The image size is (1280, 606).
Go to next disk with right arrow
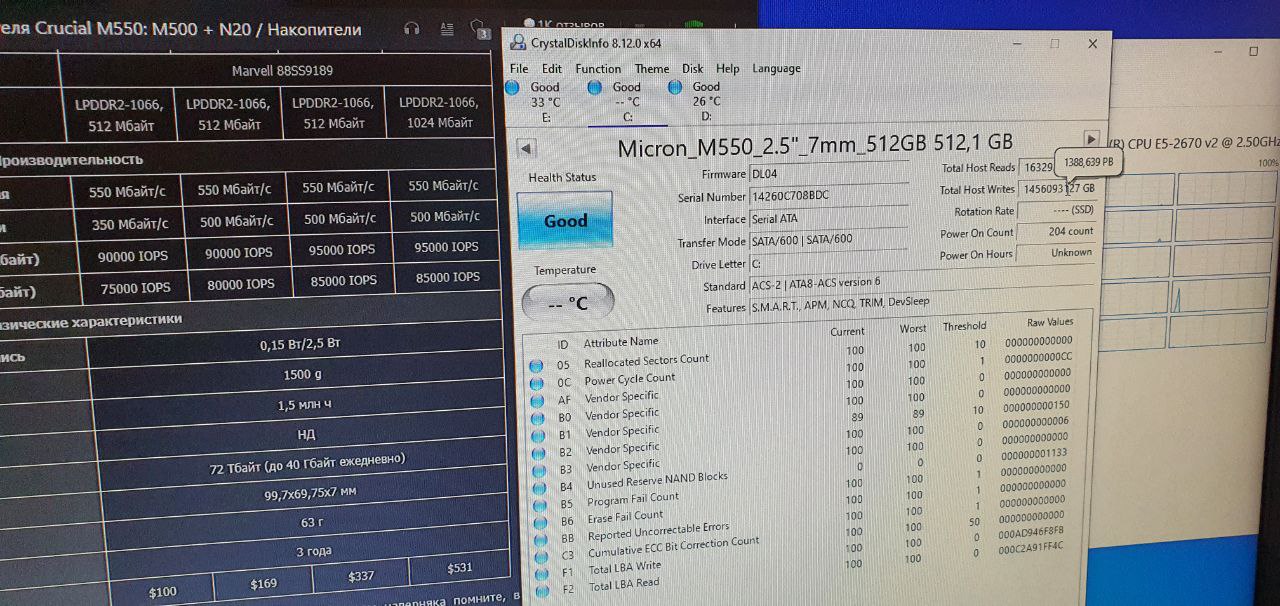[1091, 139]
